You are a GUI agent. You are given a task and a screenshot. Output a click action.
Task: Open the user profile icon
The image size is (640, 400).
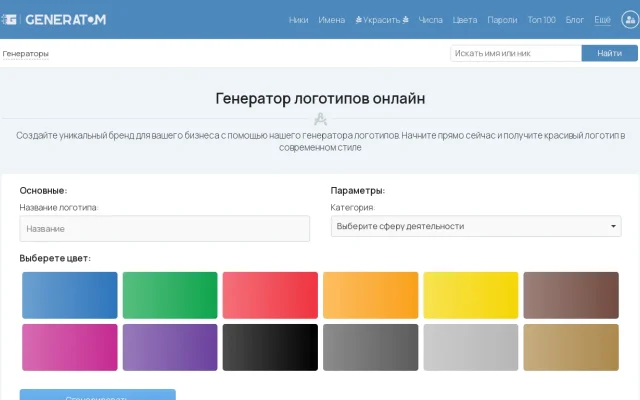(x=630, y=20)
